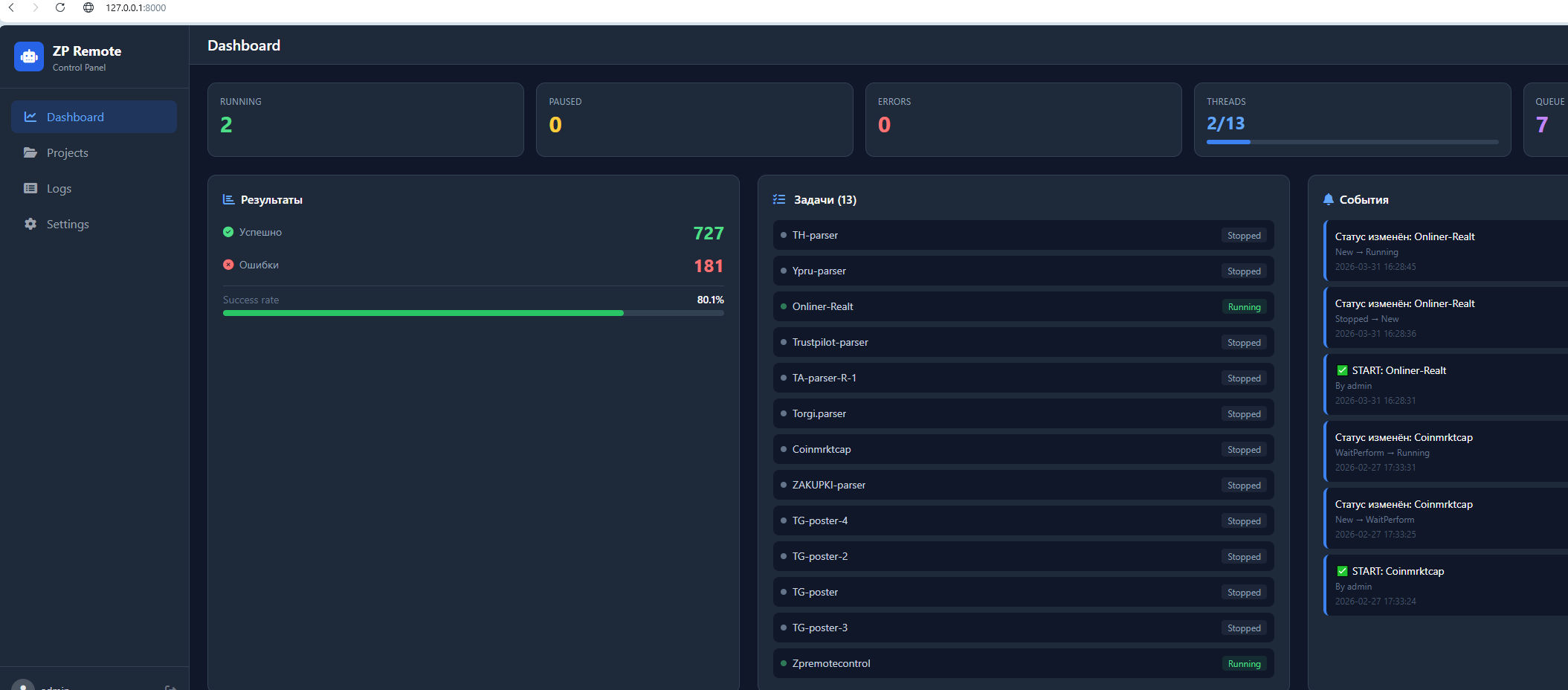This screenshot has height=690, width=1568.
Task: Click the Settings gear icon
Action: 30,224
